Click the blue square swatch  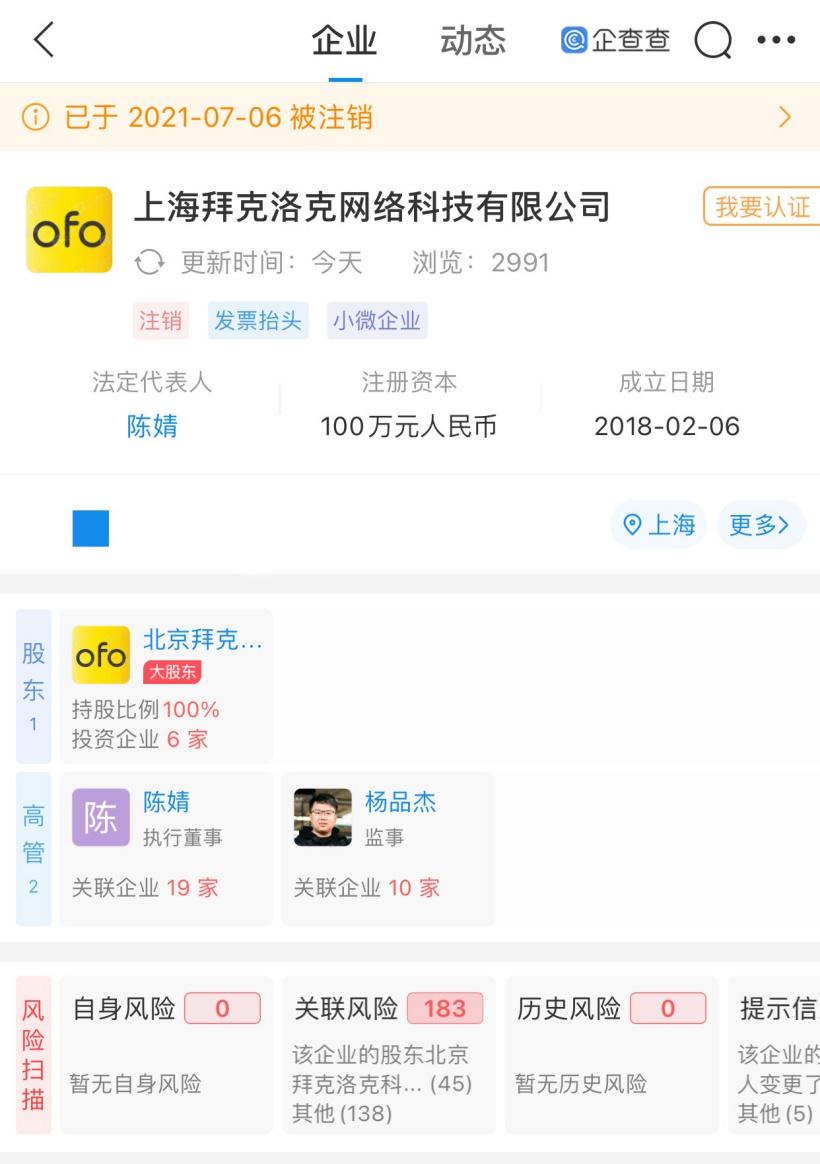[91, 528]
